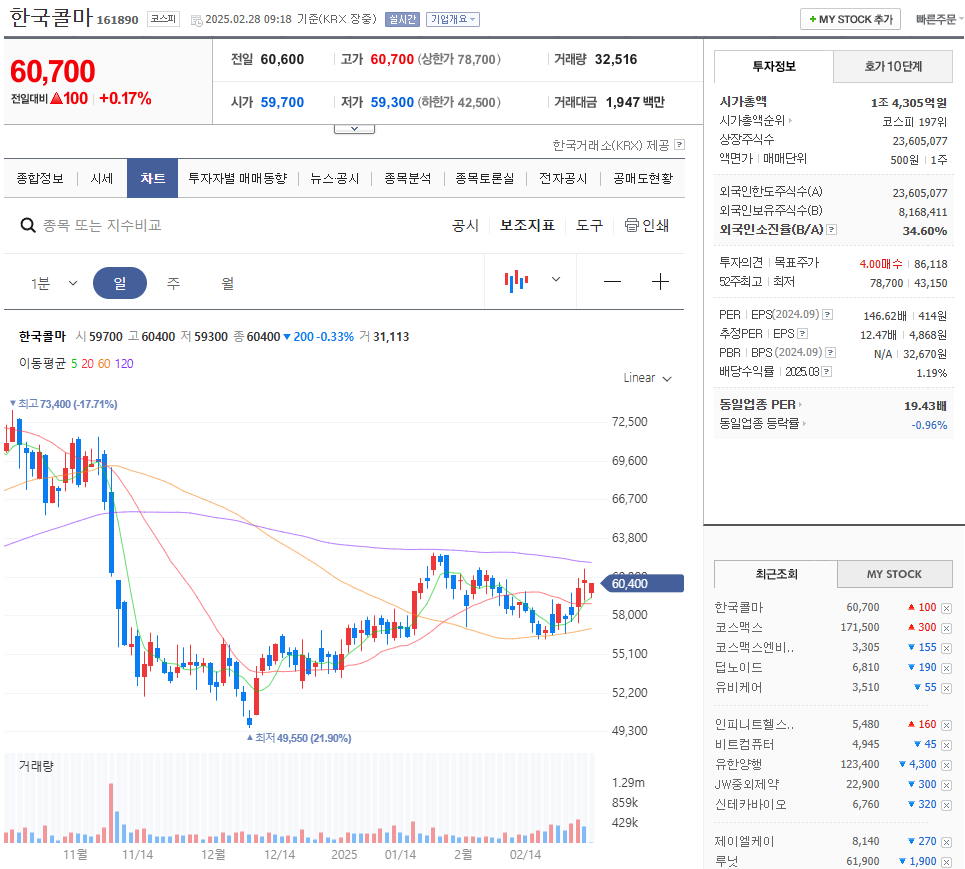Click the plus icon to zoom in chart
This screenshot has height=869, width=965.
point(660,281)
